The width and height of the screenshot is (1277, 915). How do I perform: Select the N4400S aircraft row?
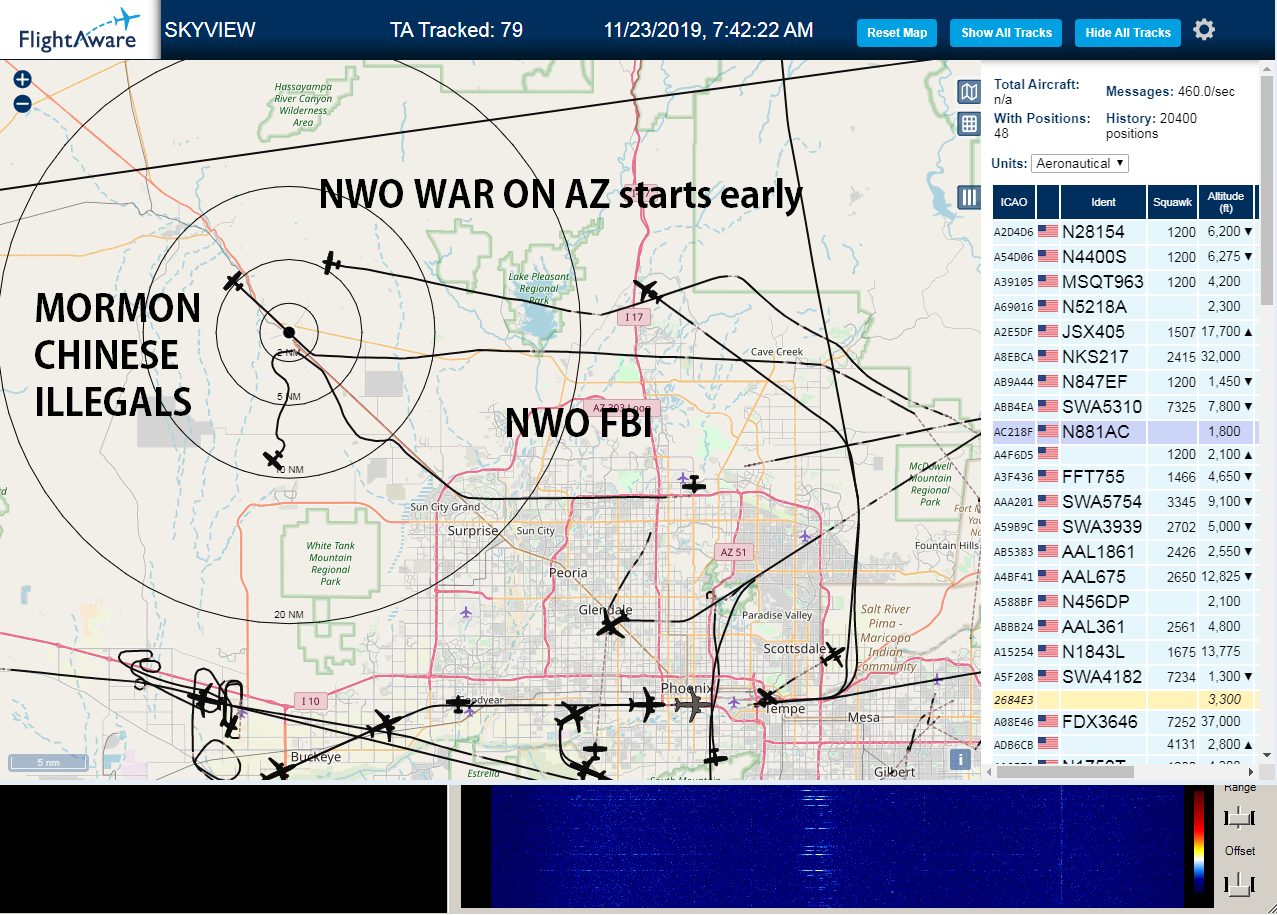1125,256
